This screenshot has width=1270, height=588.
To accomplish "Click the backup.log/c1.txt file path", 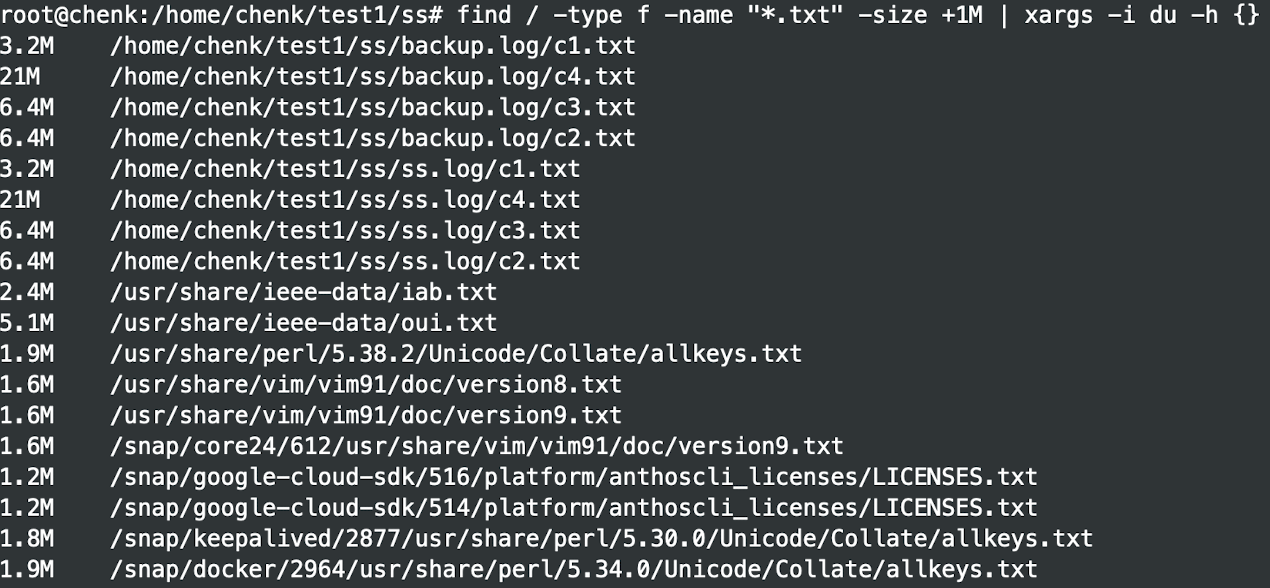I will (373, 46).
